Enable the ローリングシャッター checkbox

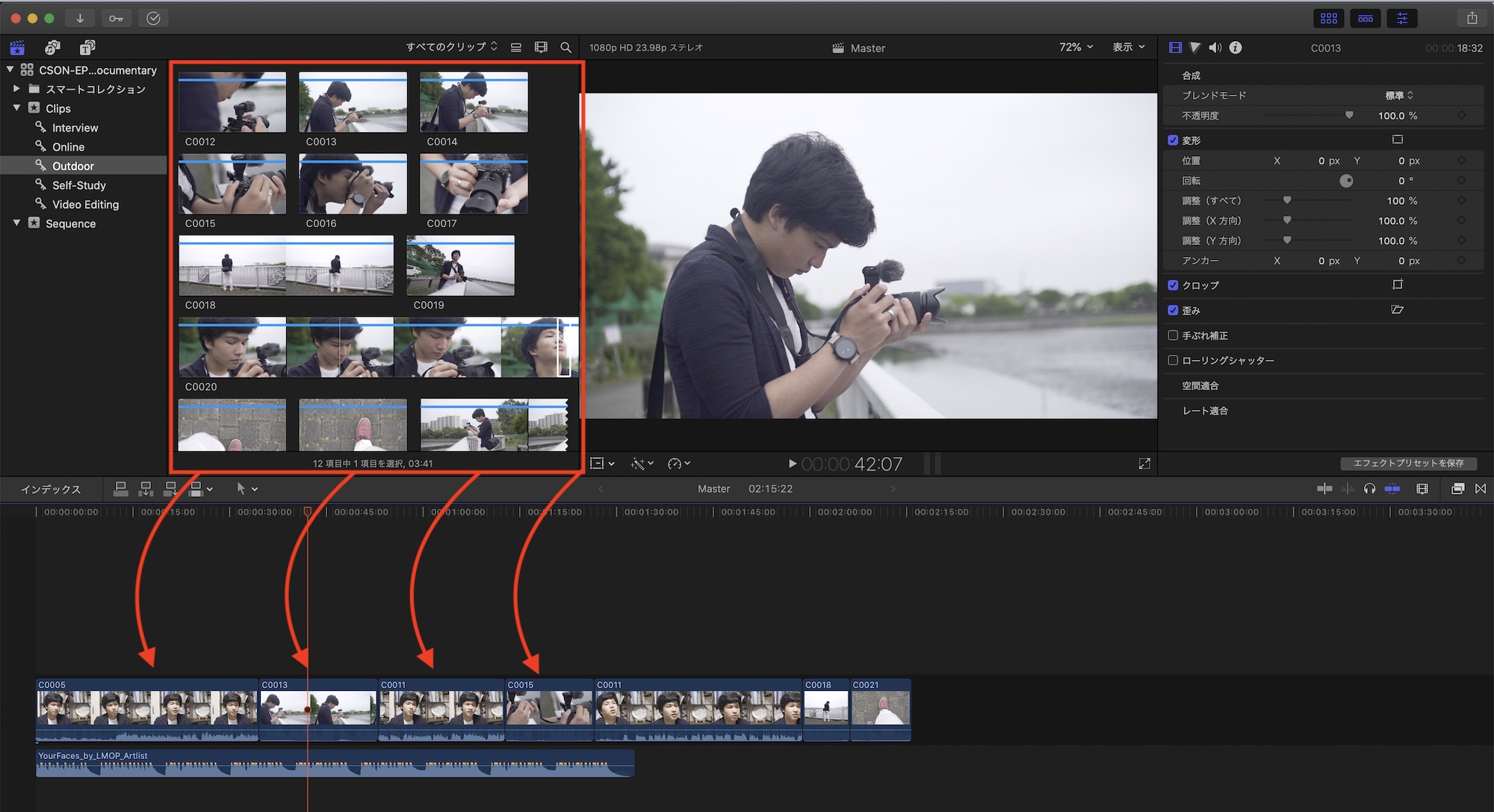point(1173,360)
